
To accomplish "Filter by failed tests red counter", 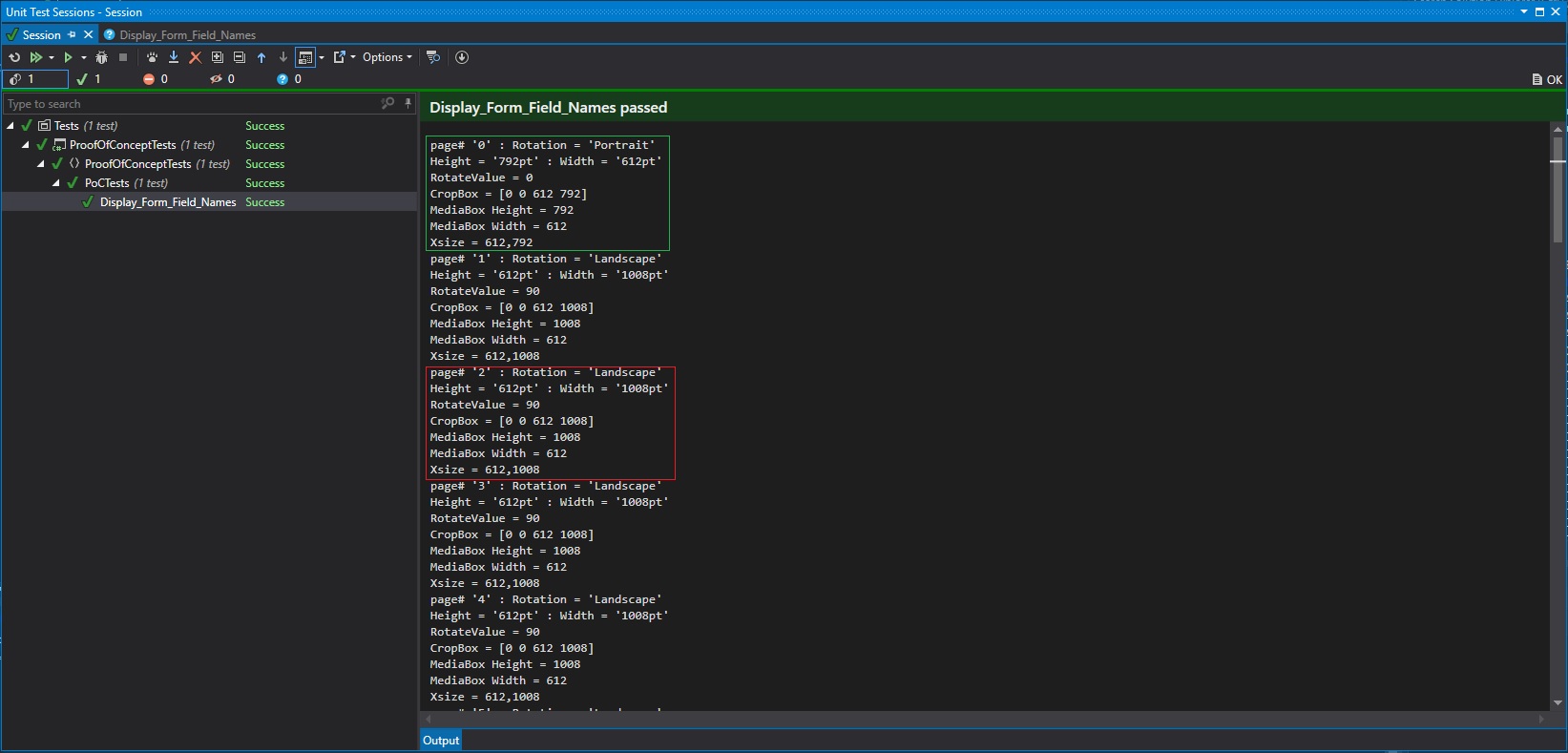I will point(155,79).
